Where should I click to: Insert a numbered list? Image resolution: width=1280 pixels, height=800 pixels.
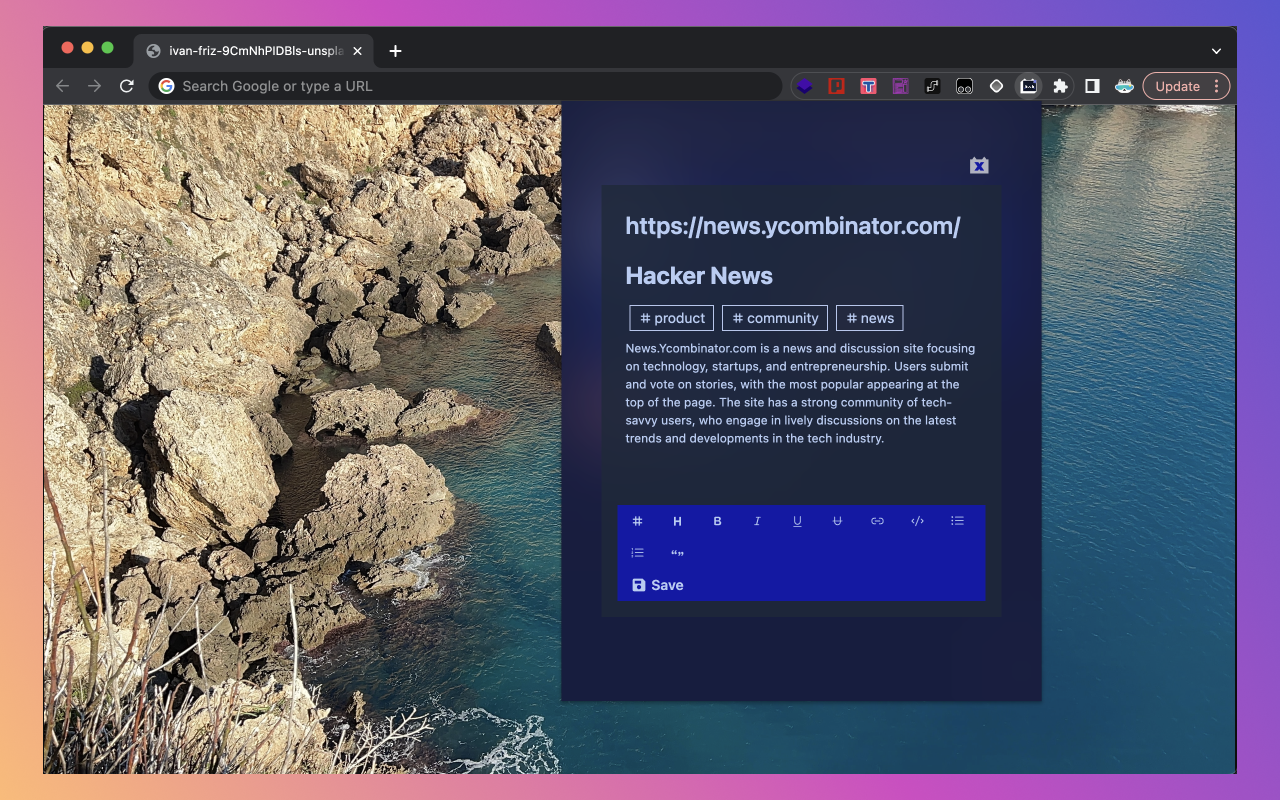coord(637,553)
